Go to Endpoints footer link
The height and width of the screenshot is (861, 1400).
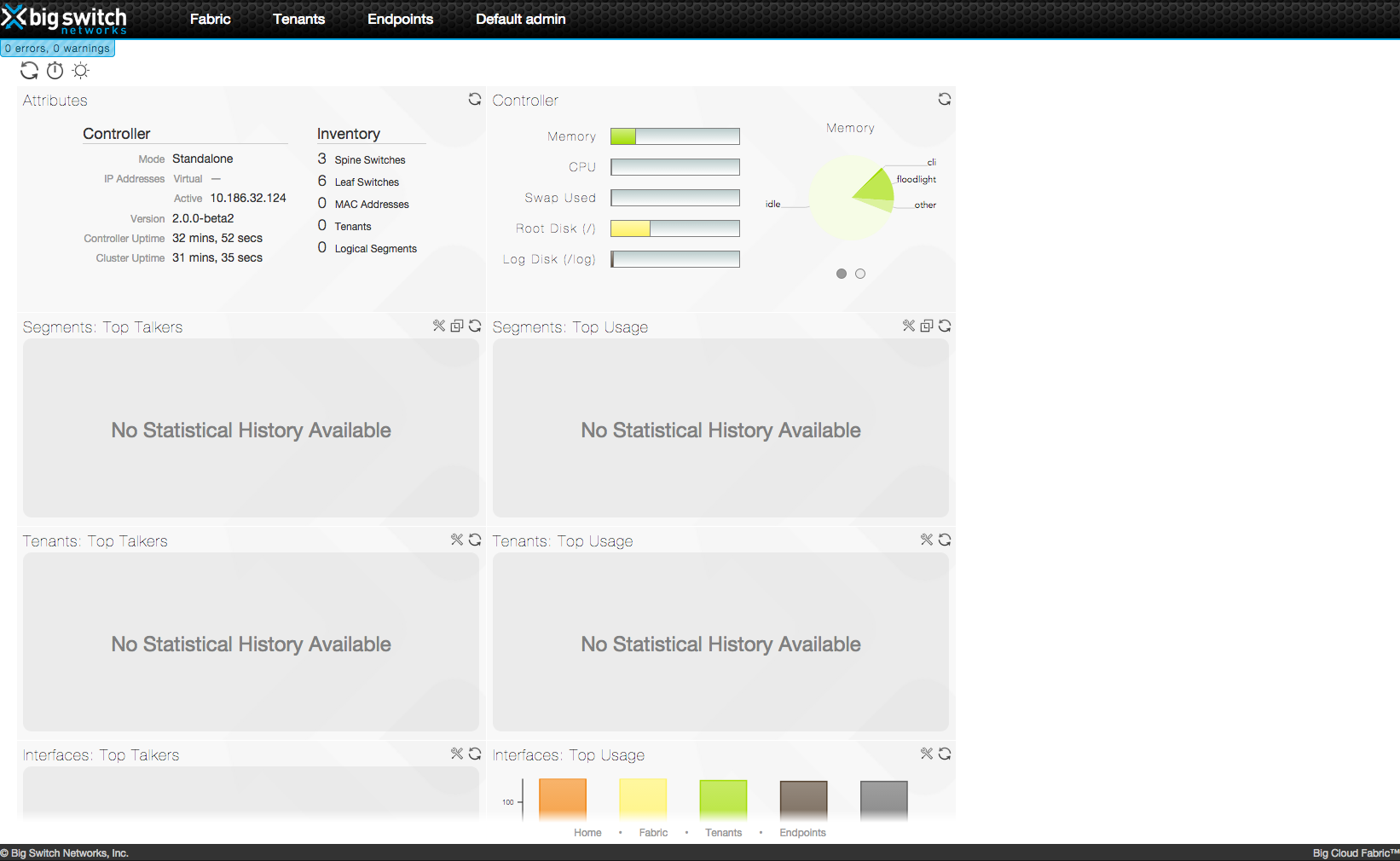[x=803, y=833]
